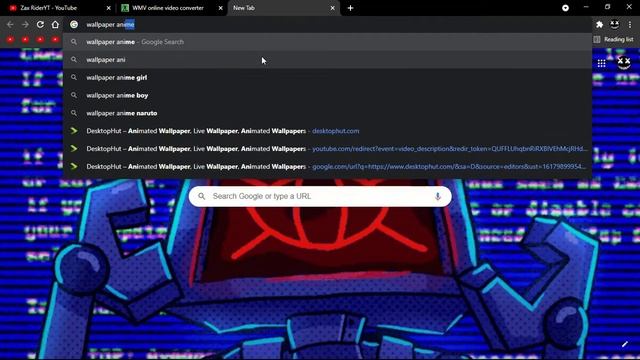Click the Customize this page pencil icon
Screen dimensions: 640x360
coord(624,344)
